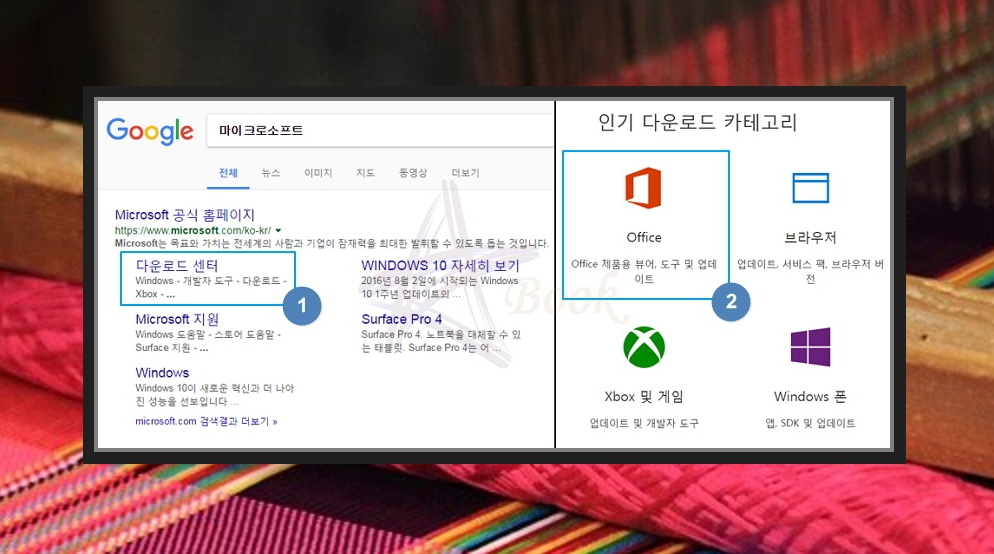Open the Surface Pro 4 sitelink
This screenshot has height=554, width=994.
click(402, 319)
